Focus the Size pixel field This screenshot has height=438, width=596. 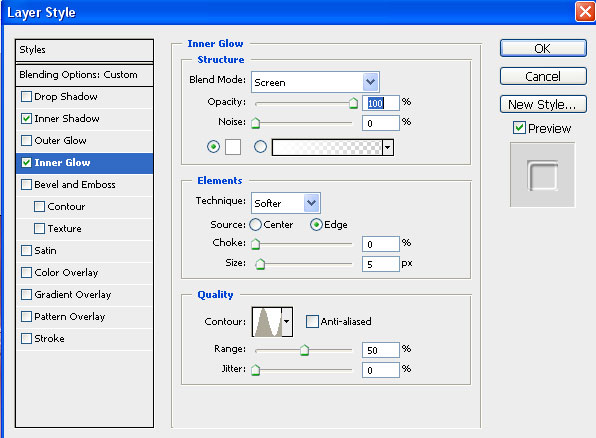coord(380,264)
